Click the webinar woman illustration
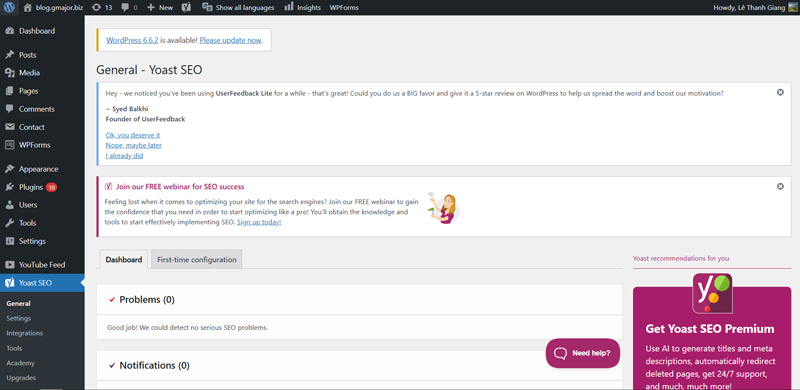The width and height of the screenshot is (800, 390). click(x=443, y=208)
